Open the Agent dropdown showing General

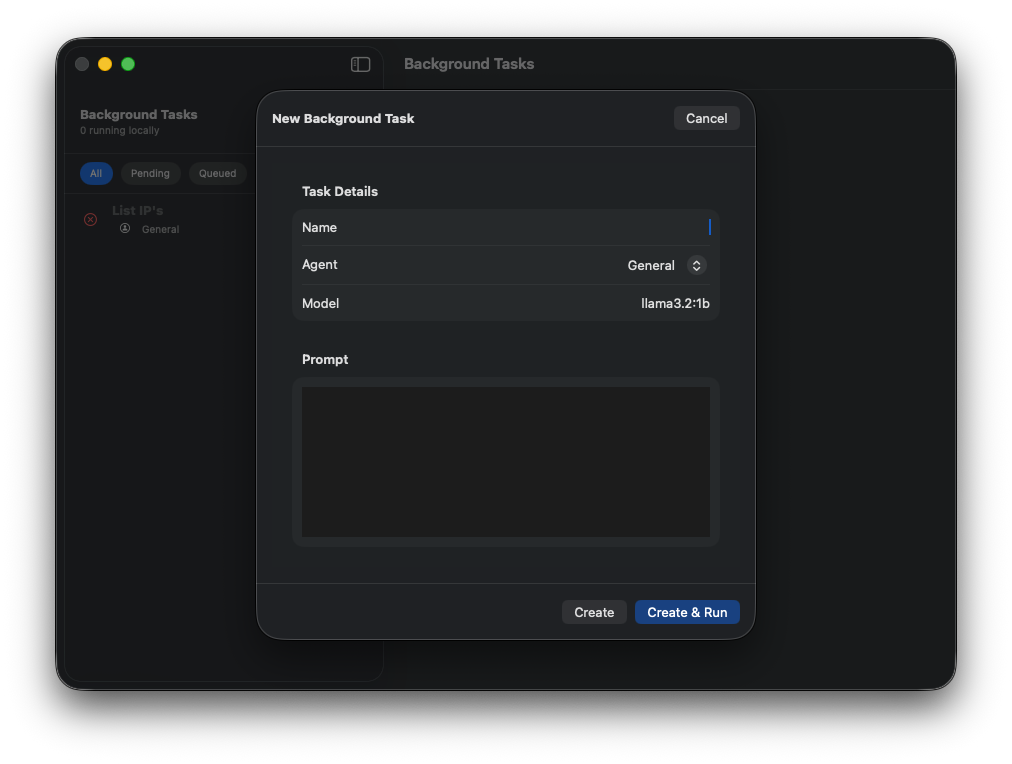[662, 265]
